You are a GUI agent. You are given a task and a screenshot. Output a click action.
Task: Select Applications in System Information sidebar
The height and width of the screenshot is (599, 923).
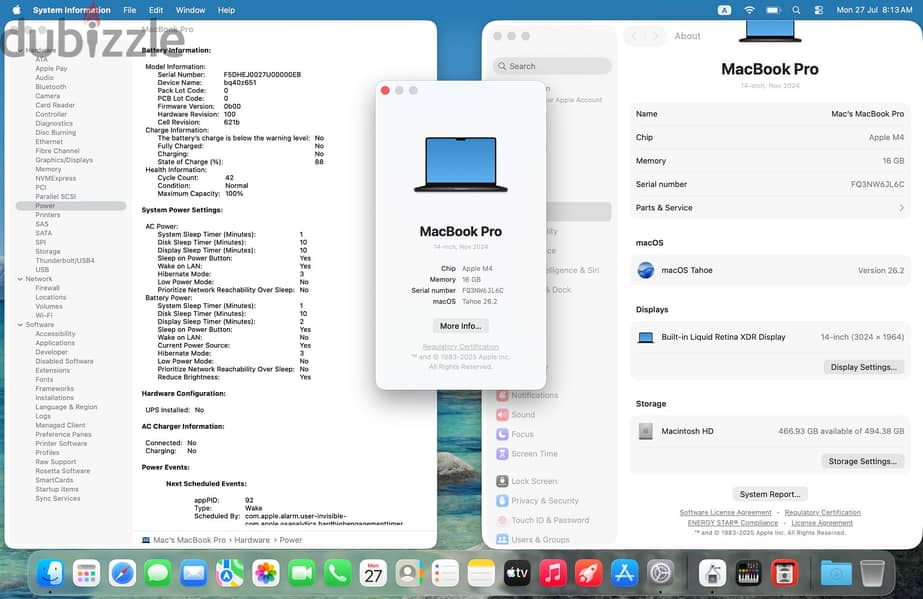tap(55, 343)
